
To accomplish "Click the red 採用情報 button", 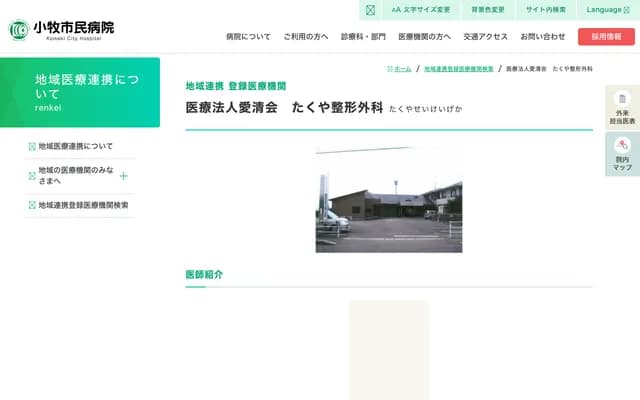I will [x=606, y=37].
